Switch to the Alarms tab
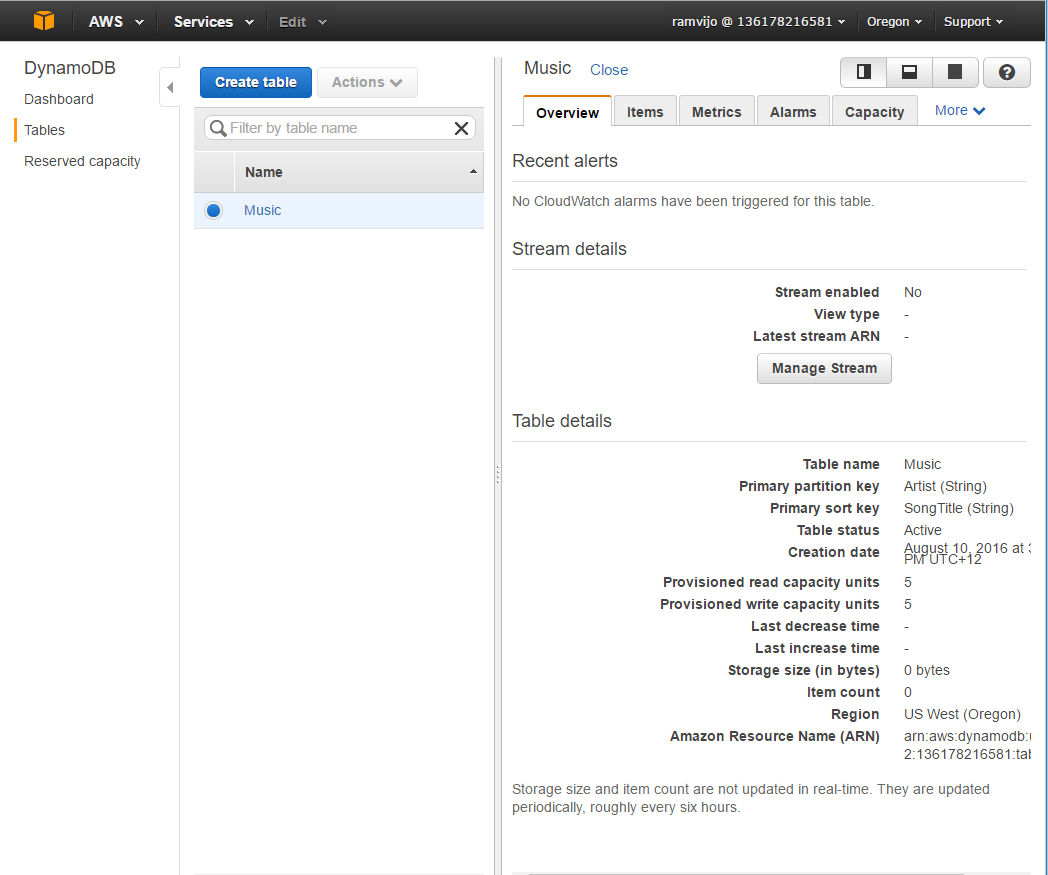1048x875 pixels. tap(793, 112)
